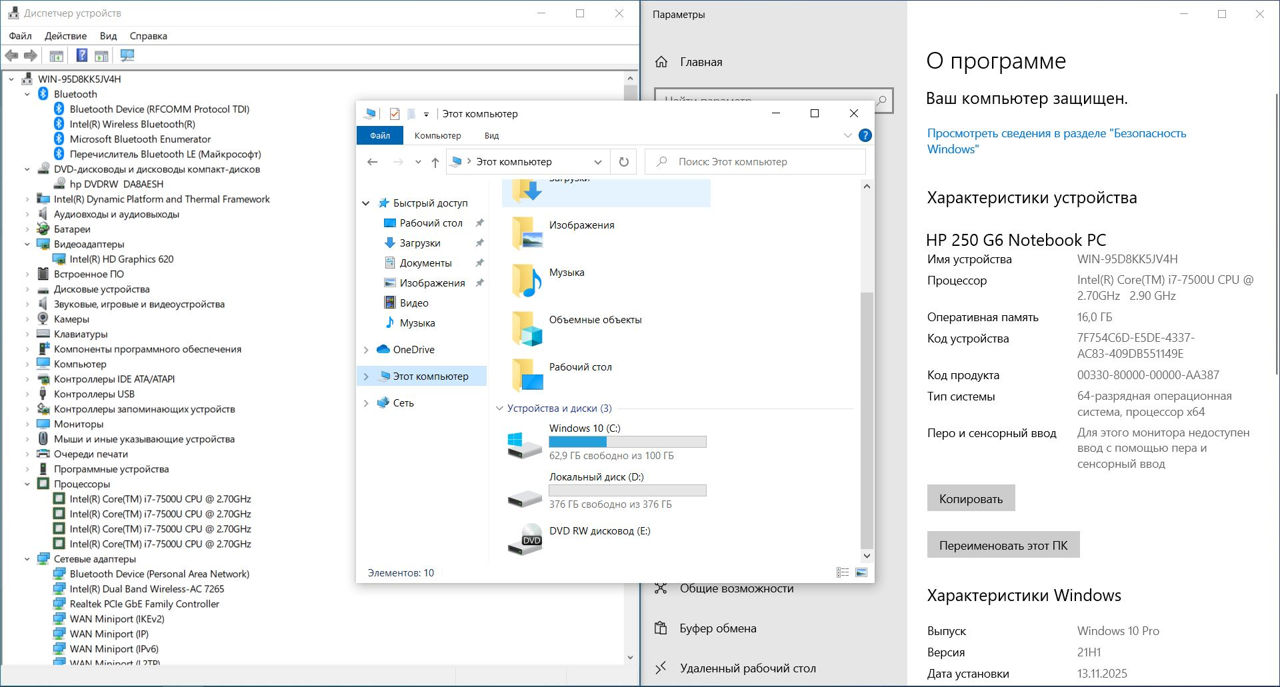Switch Explorer to large thumbnails view
1280x687 pixels.
coord(861,573)
